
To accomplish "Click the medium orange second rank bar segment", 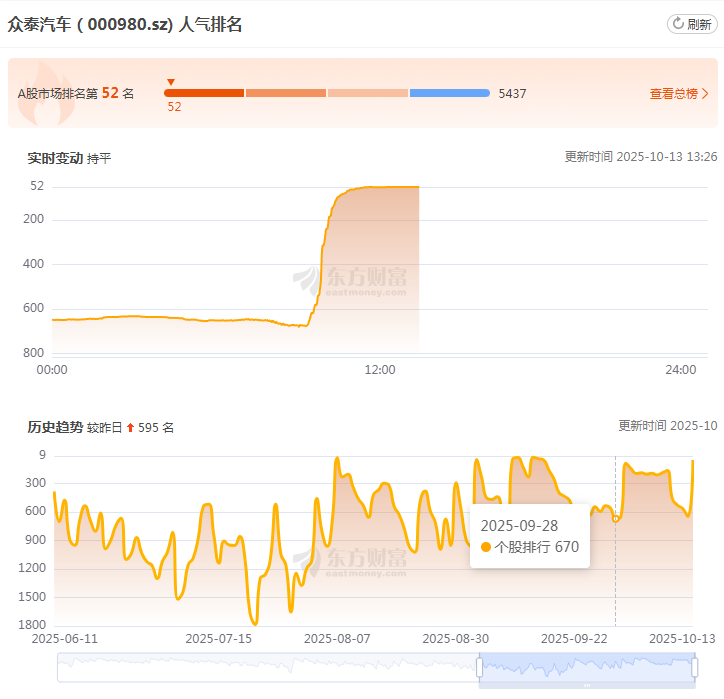I will click(x=286, y=93).
